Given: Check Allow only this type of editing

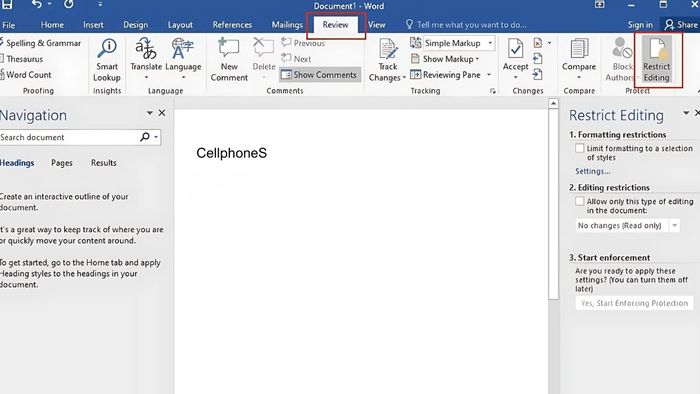Looking at the screenshot, I should click(x=579, y=201).
